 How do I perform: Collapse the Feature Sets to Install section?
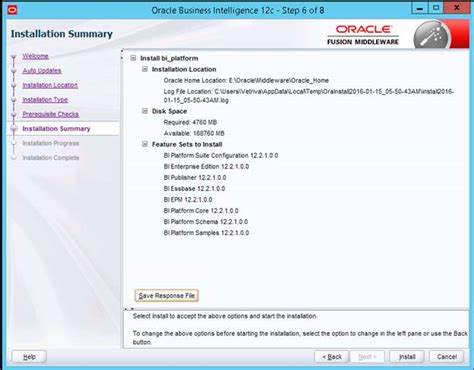pyautogui.click(x=145, y=144)
